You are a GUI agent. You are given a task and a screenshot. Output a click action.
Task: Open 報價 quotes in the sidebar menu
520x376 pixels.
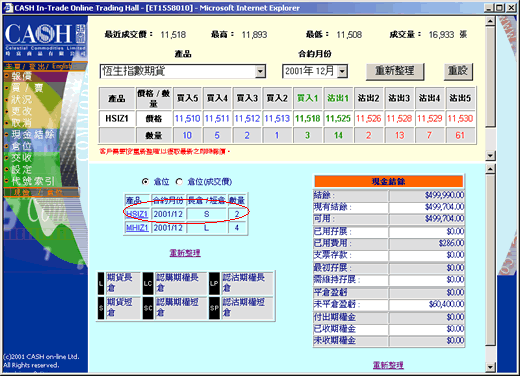coord(22,76)
